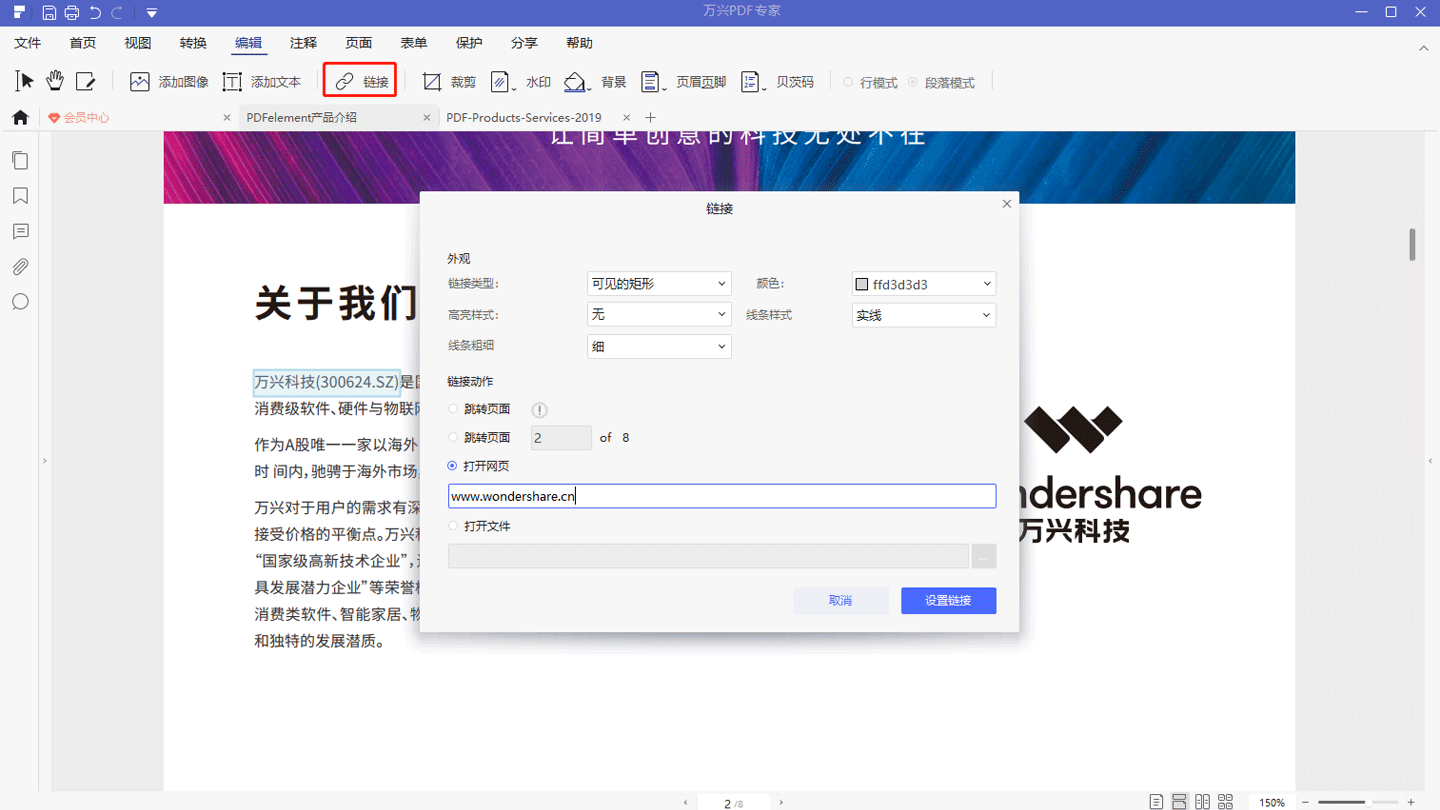The height and width of the screenshot is (810, 1440).
Task: Select the 打开文件 radio button
Action: click(x=453, y=526)
